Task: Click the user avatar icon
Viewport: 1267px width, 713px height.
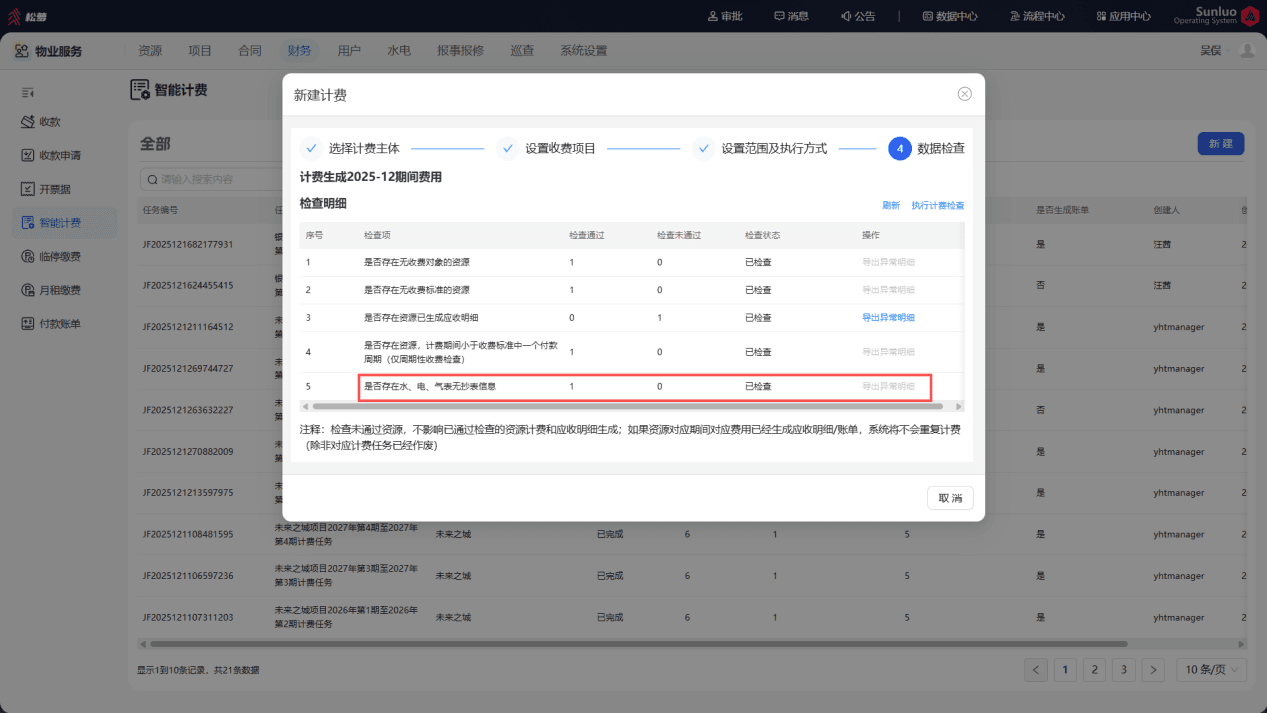Action: coord(1246,51)
